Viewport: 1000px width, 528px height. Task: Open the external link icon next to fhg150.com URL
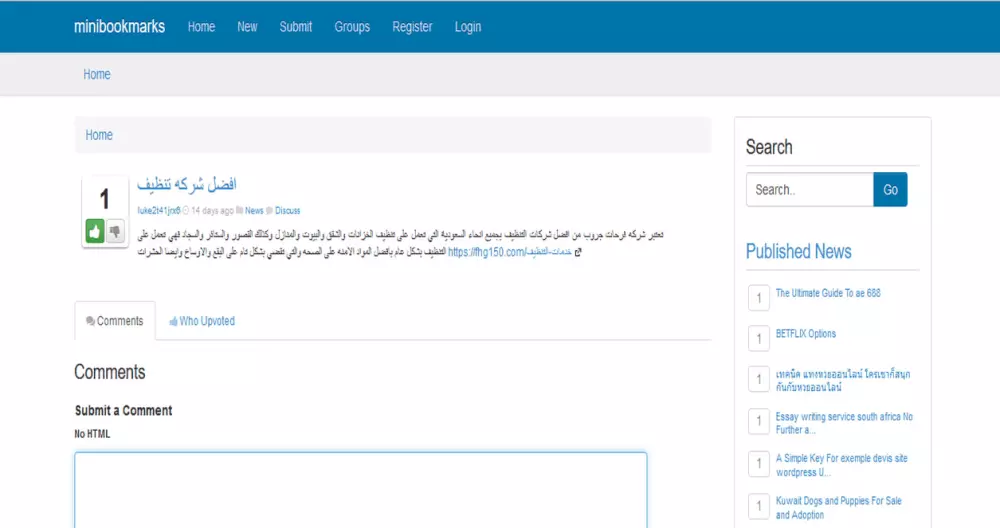(578, 253)
